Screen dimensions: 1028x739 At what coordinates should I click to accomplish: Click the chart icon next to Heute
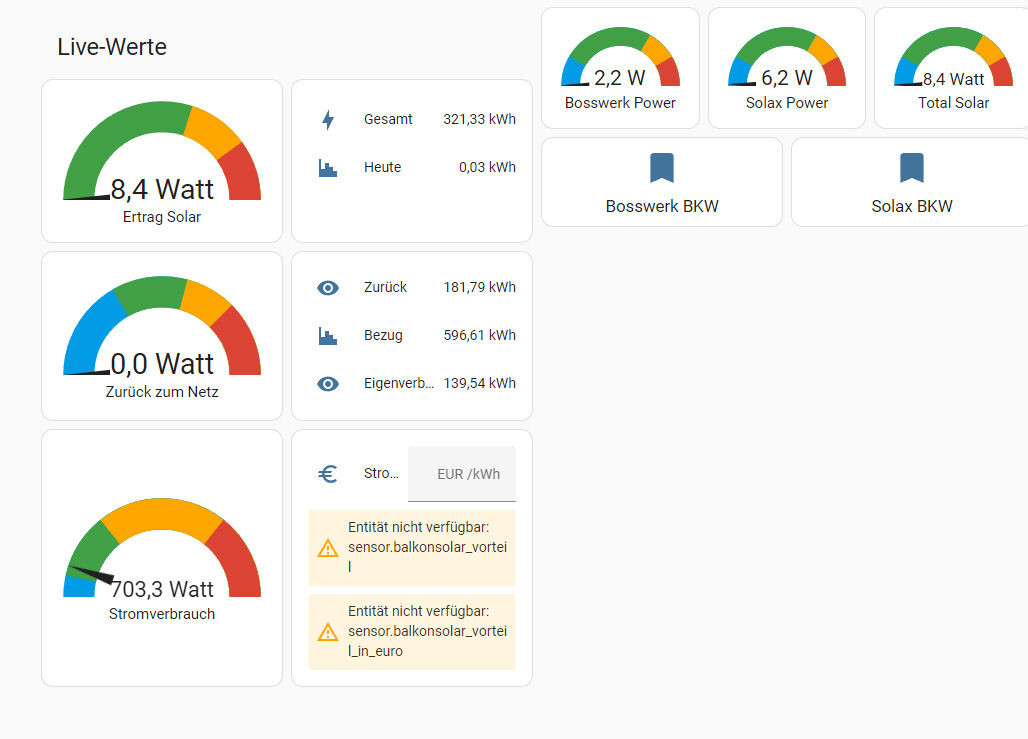pos(328,168)
